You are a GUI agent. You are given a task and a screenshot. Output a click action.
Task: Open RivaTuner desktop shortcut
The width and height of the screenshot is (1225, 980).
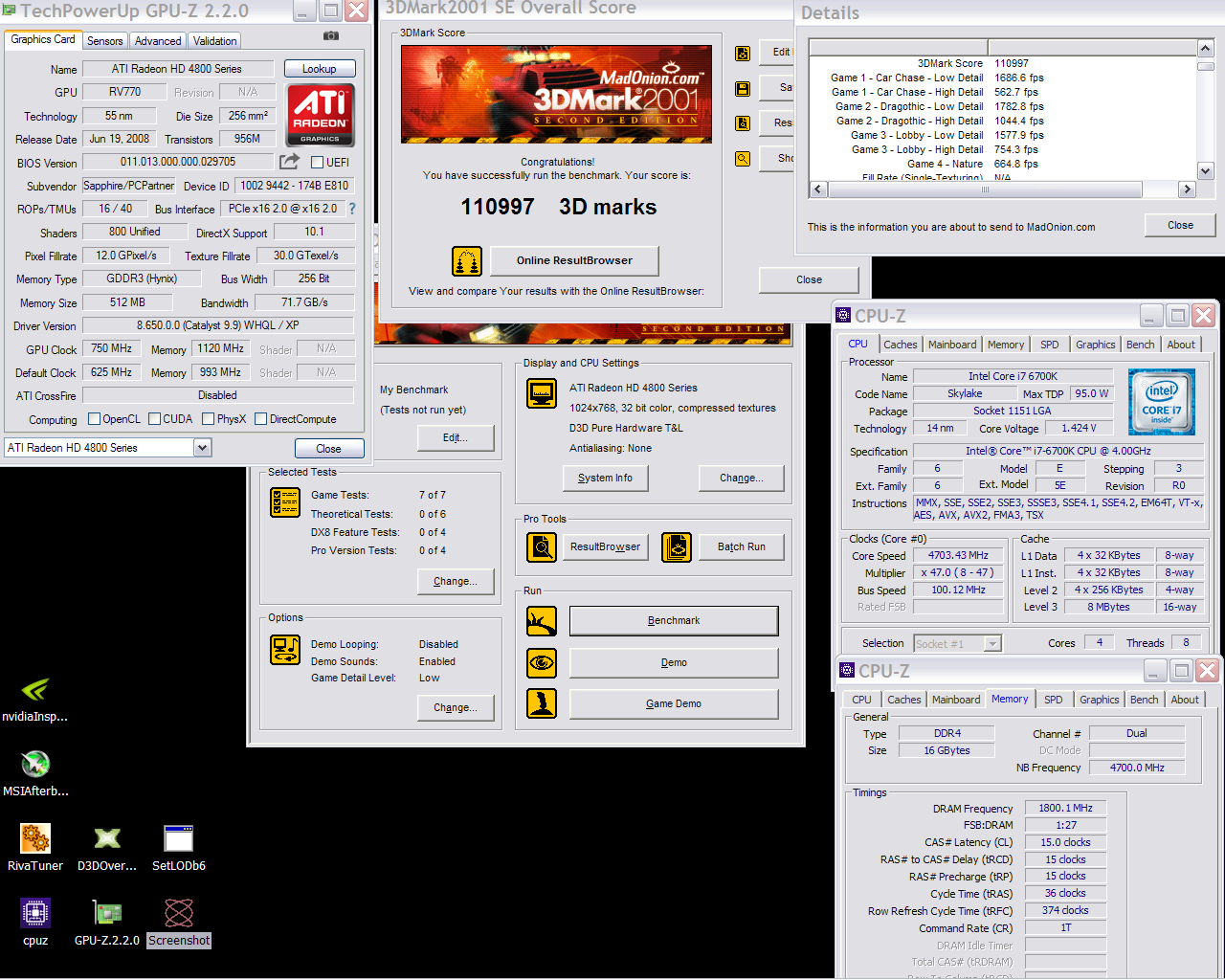click(x=35, y=848)
